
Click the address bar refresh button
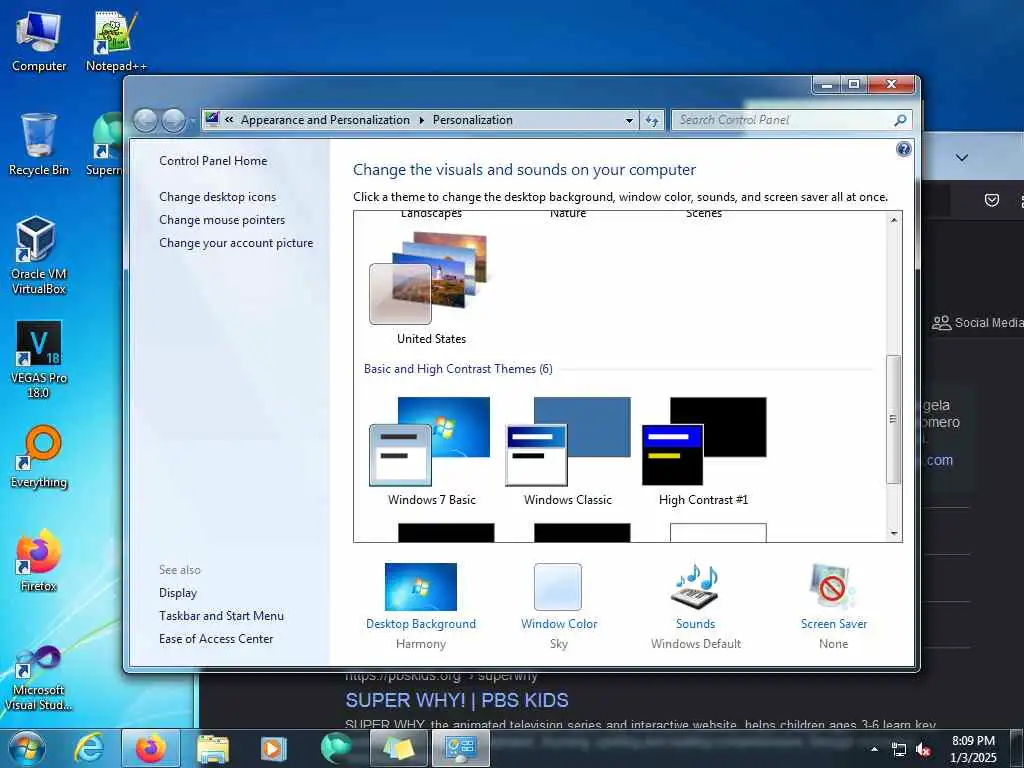pos(652,120)
